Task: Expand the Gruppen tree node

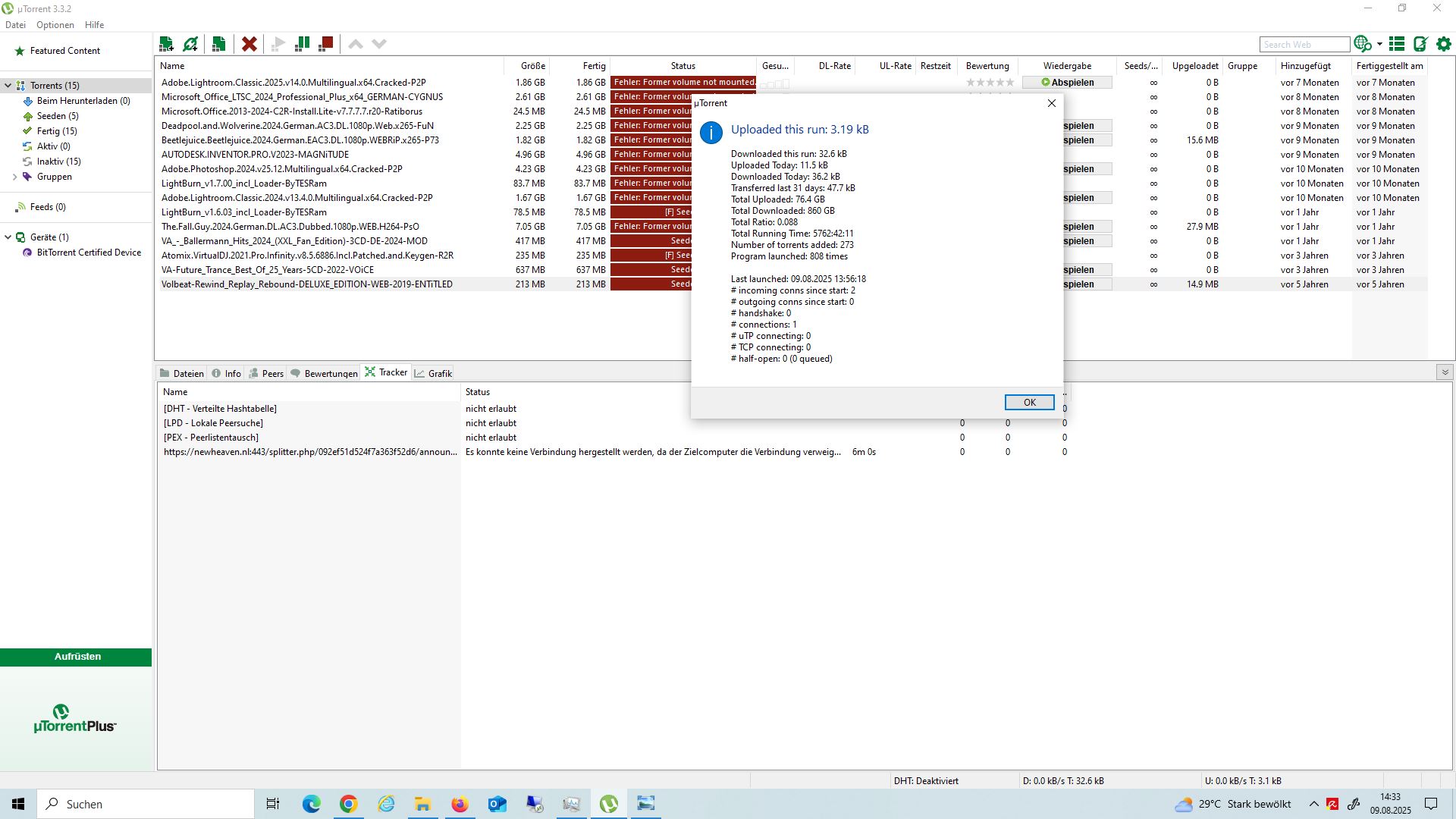Action: (14, 177)
